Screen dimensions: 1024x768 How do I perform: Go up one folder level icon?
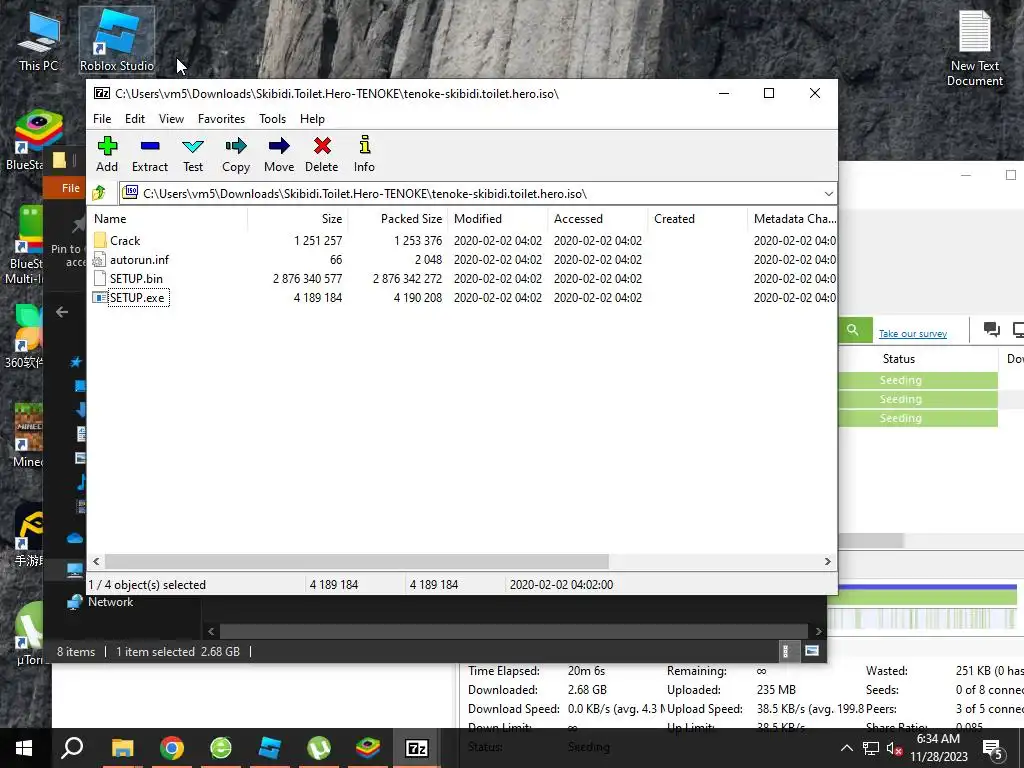pyautogui.click(x=99, y=193)
